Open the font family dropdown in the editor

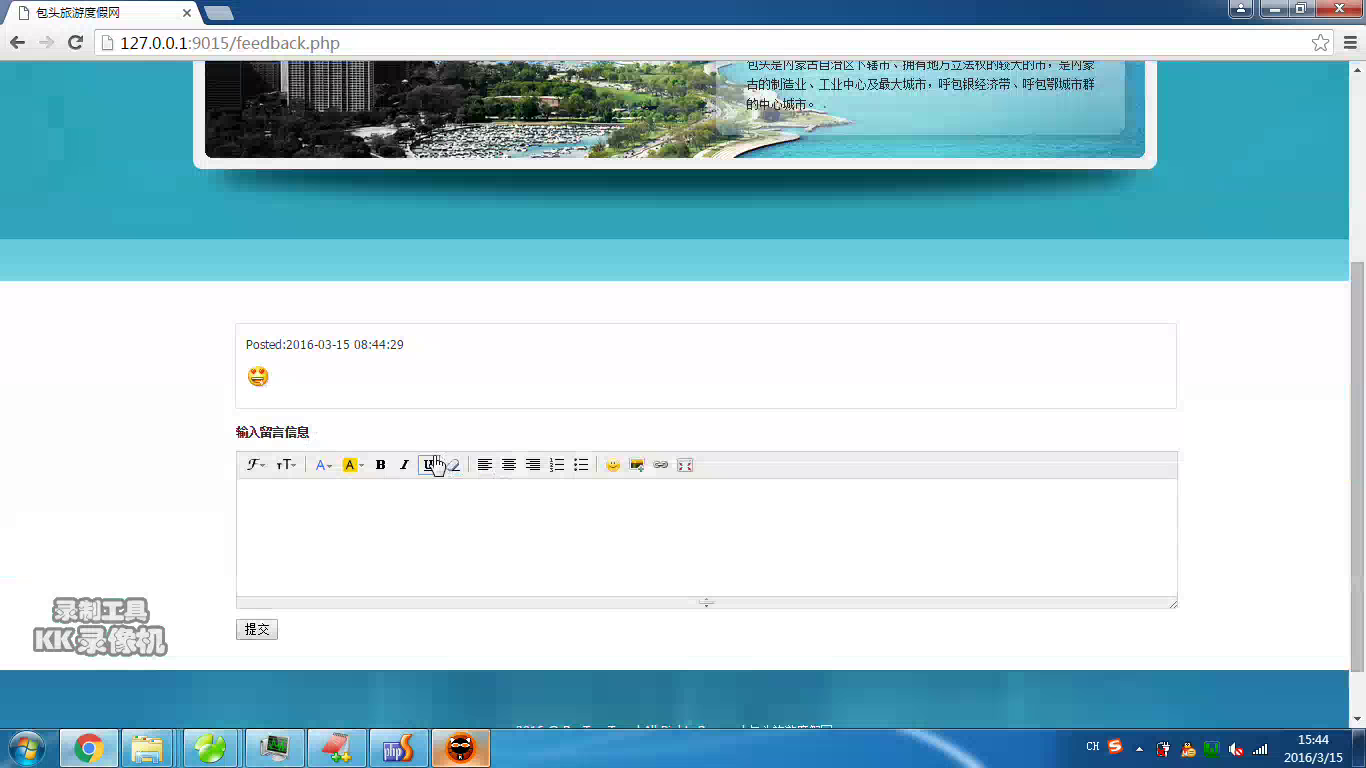click(x=256, y=465)
